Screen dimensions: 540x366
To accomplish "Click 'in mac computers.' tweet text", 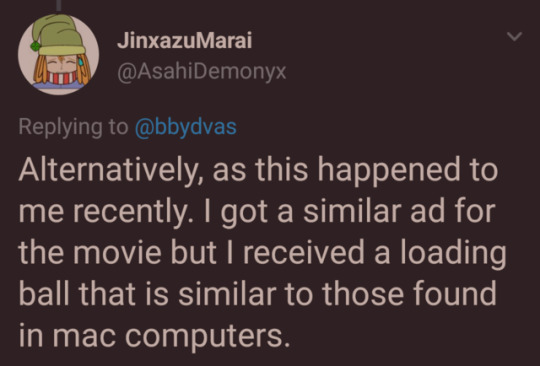I will (154, 335).
